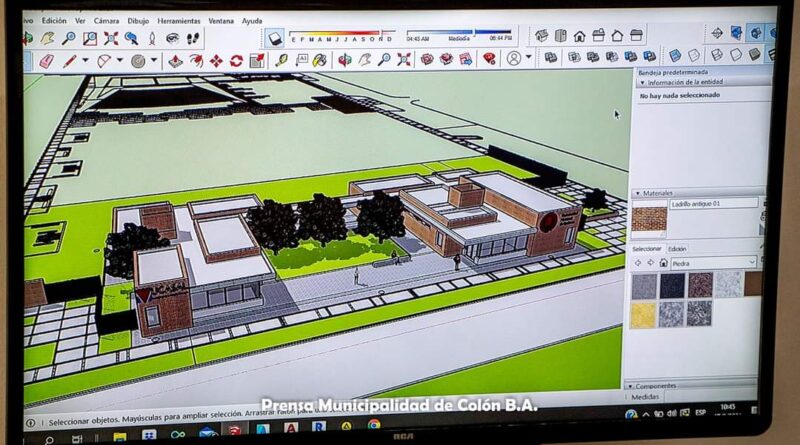Switch to the Front view house icon
The width and height of the screenshot is (800, 445).
579,35
